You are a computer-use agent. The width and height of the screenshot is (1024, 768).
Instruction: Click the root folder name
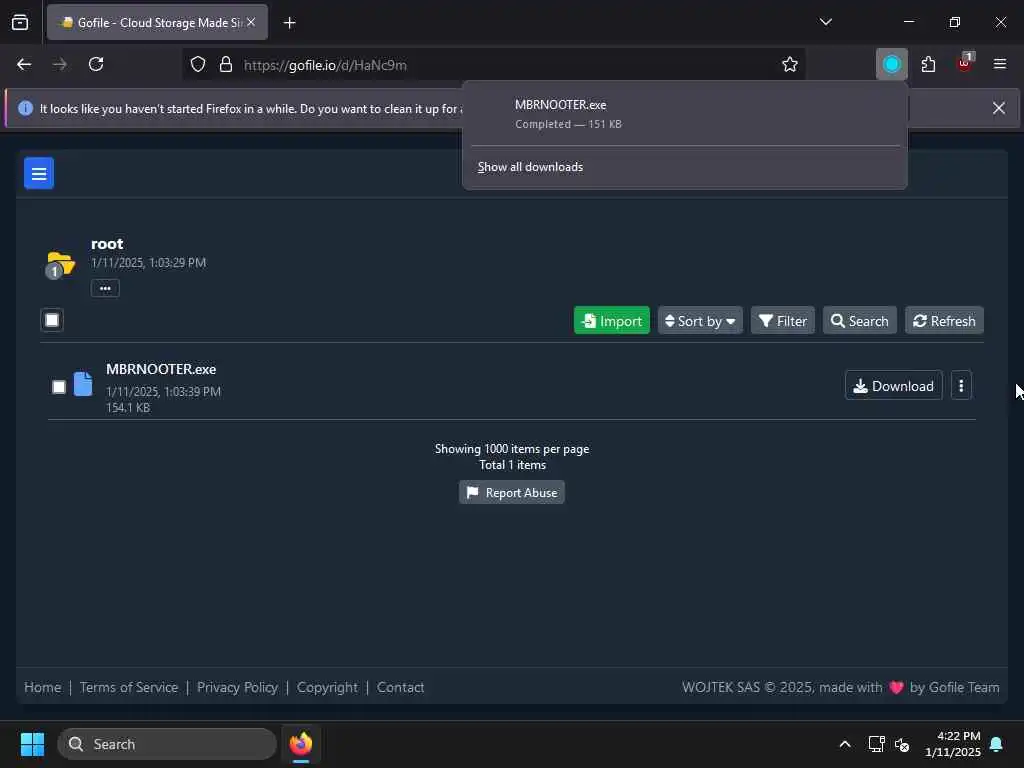(x=107, y=244)
